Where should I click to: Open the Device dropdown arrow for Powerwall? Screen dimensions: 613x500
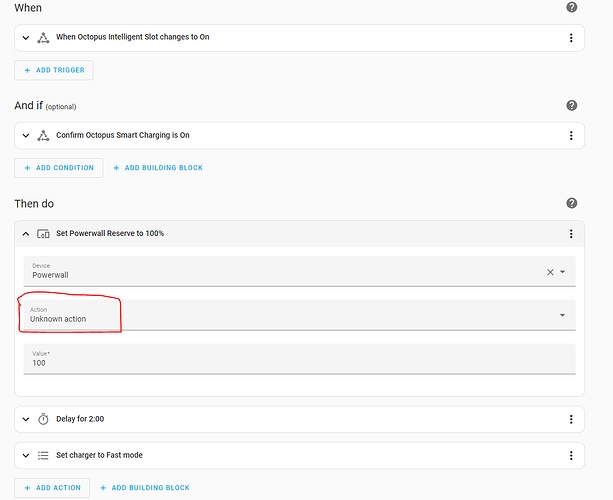563,272
